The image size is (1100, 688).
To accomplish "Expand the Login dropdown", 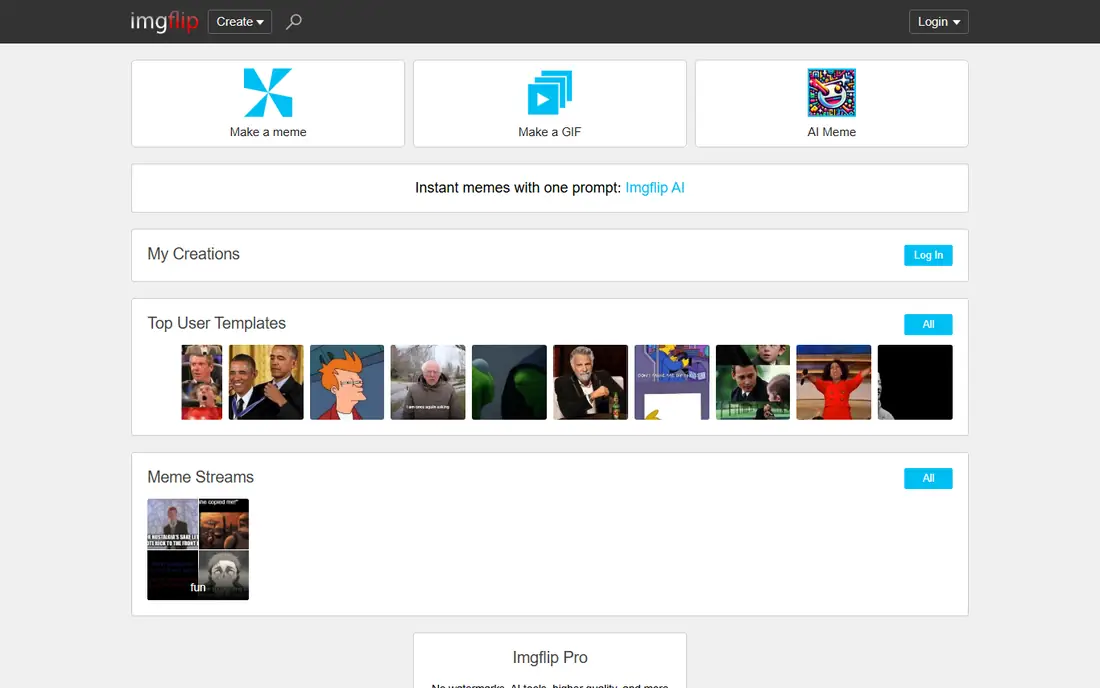I will [x=939, y=22].
